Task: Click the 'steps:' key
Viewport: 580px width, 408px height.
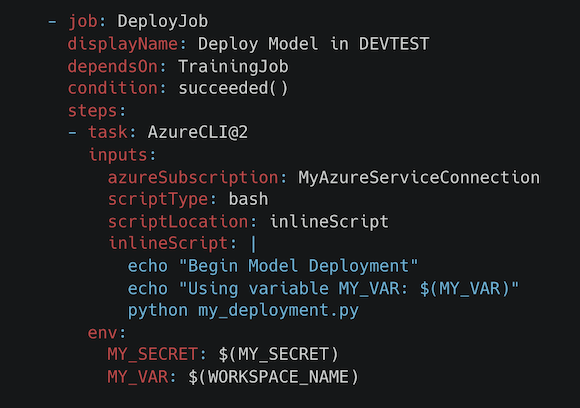Action: (97, 111)
